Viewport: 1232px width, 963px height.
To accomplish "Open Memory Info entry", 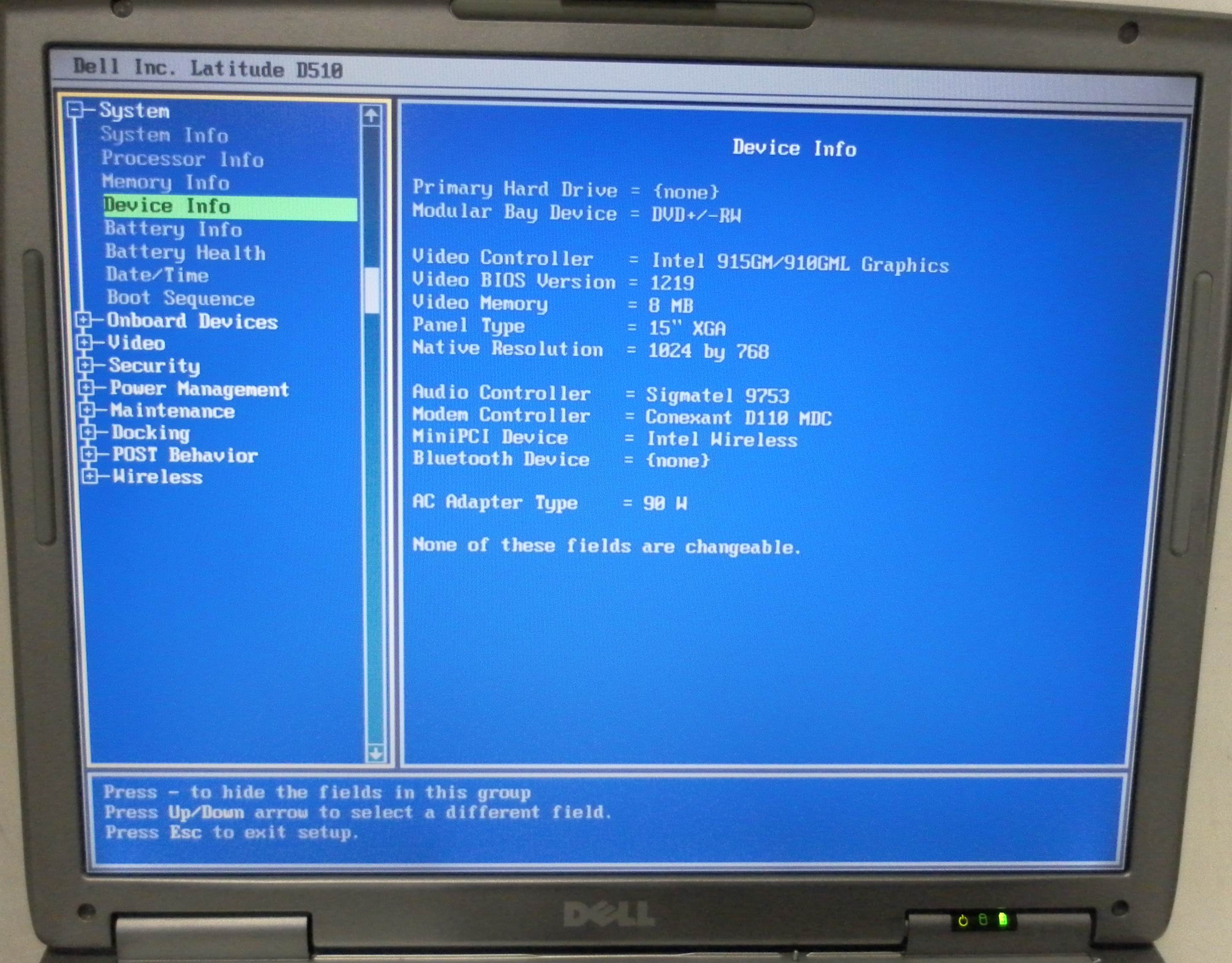I will click(165, 183).
